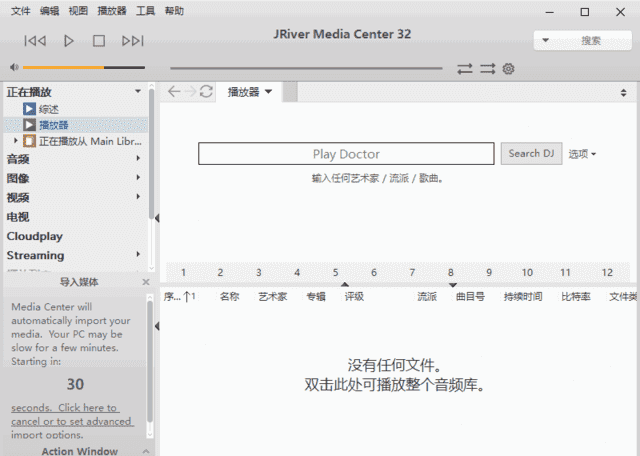Sort by the 序... column header
This screenshot has height=456, width=640.
pos(180,296)
